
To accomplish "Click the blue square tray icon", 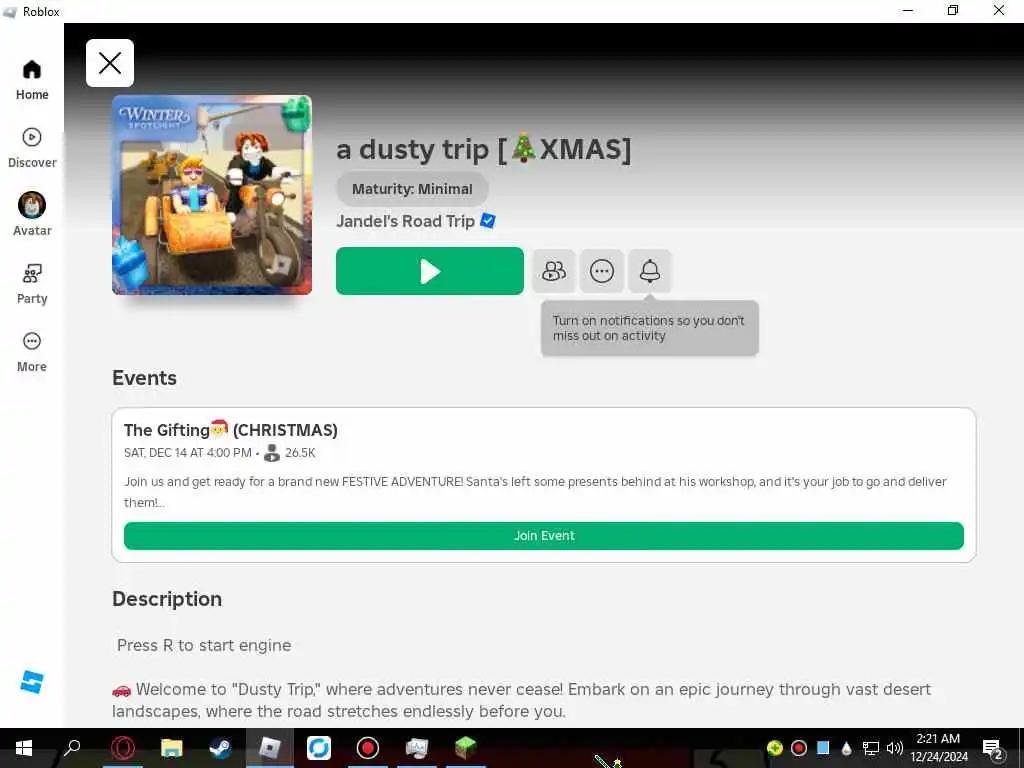I will (823, 747).
